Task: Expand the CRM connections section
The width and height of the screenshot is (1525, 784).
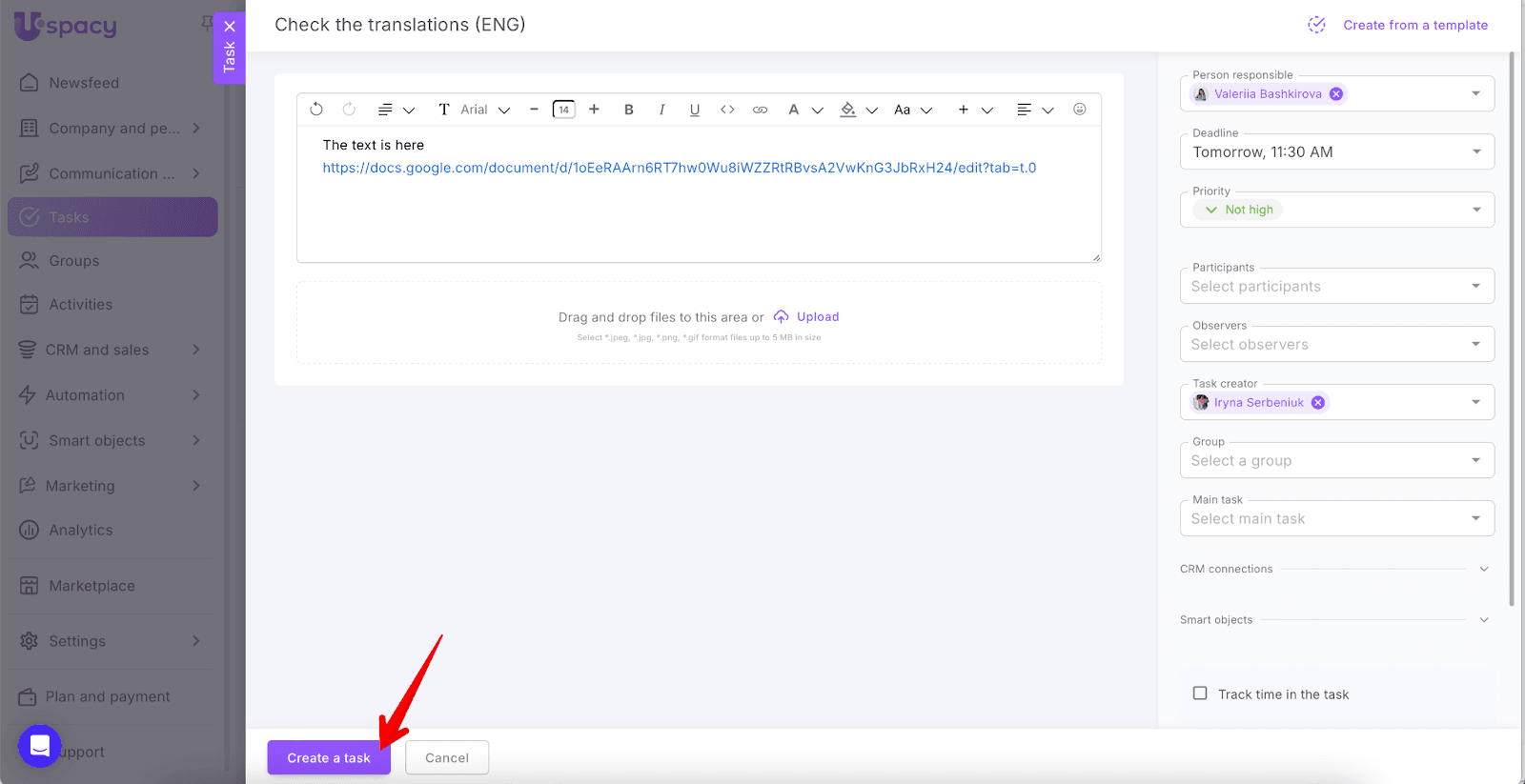Action: tap(1484, 569)
